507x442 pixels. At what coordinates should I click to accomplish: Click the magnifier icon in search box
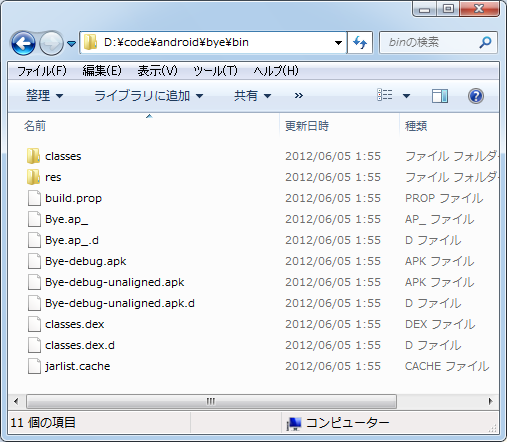(x=485, y=42)
